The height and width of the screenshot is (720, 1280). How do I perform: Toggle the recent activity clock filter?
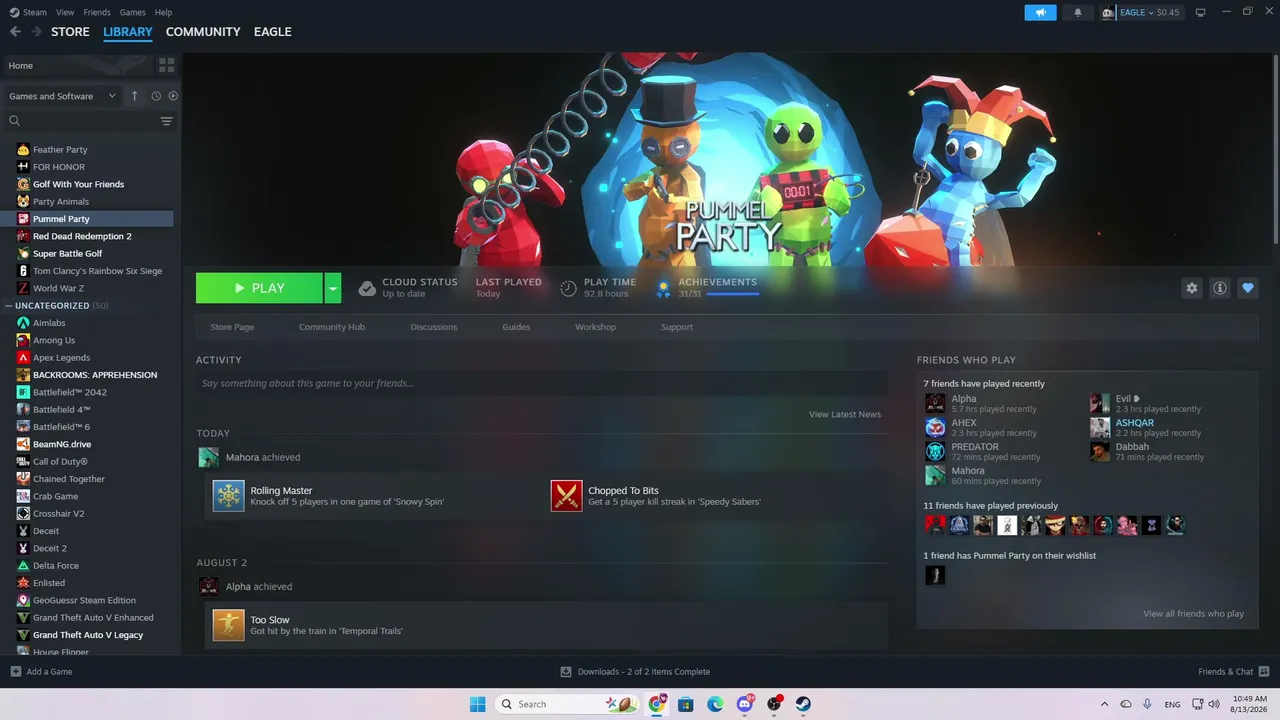point(156,96)
